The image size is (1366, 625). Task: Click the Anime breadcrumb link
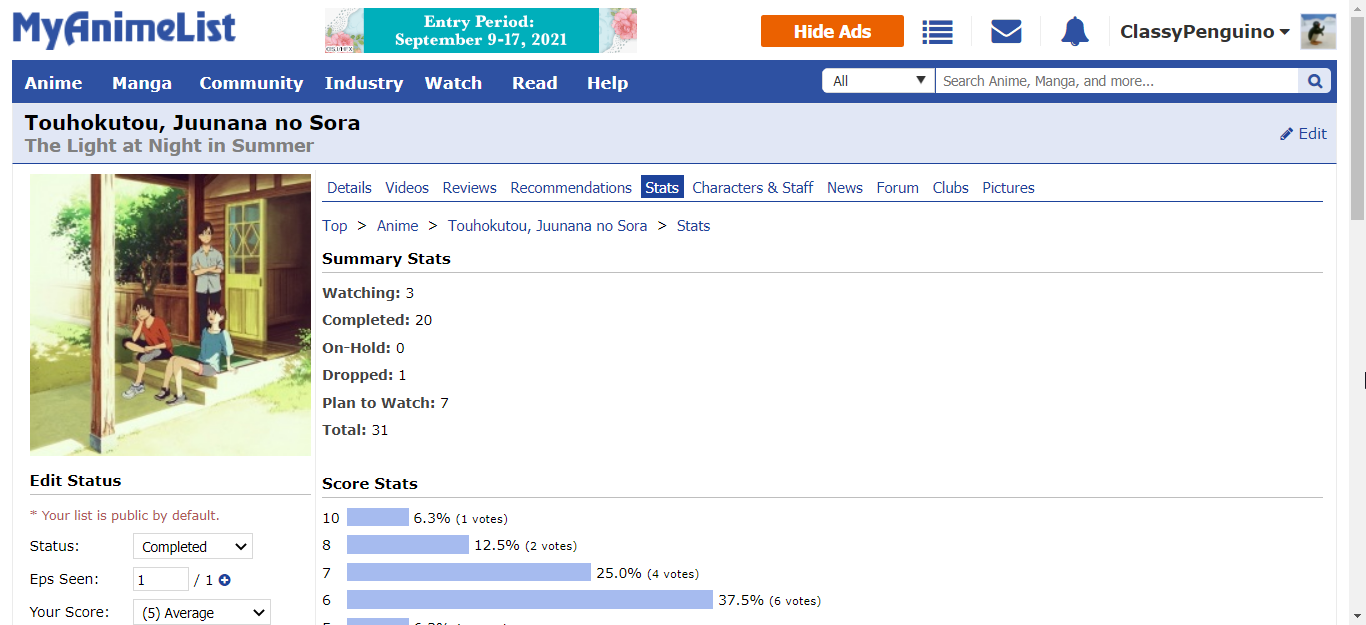(x=398, y=226)
